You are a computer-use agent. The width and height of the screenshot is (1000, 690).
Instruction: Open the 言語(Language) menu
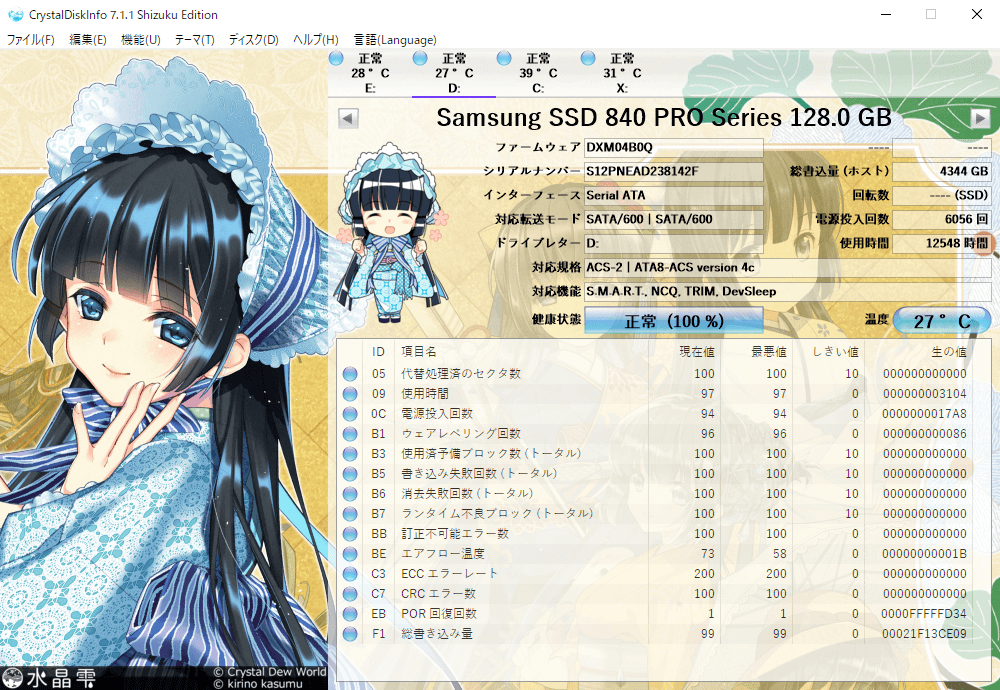tap(395, 40)
